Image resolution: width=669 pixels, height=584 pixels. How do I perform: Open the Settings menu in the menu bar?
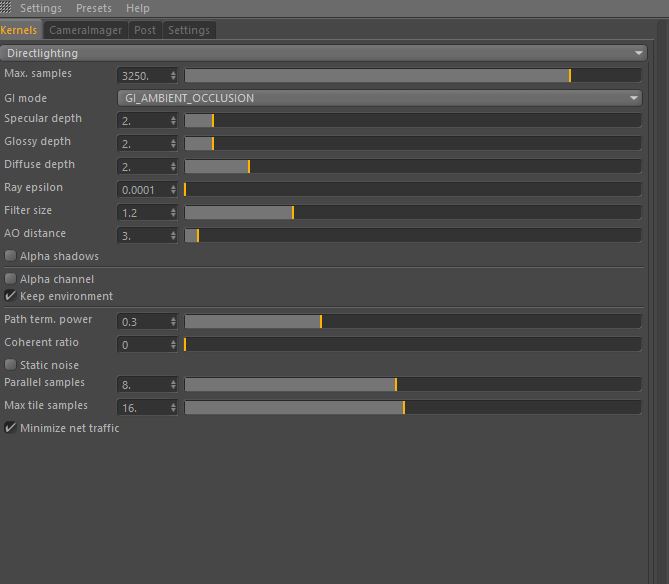41,8
